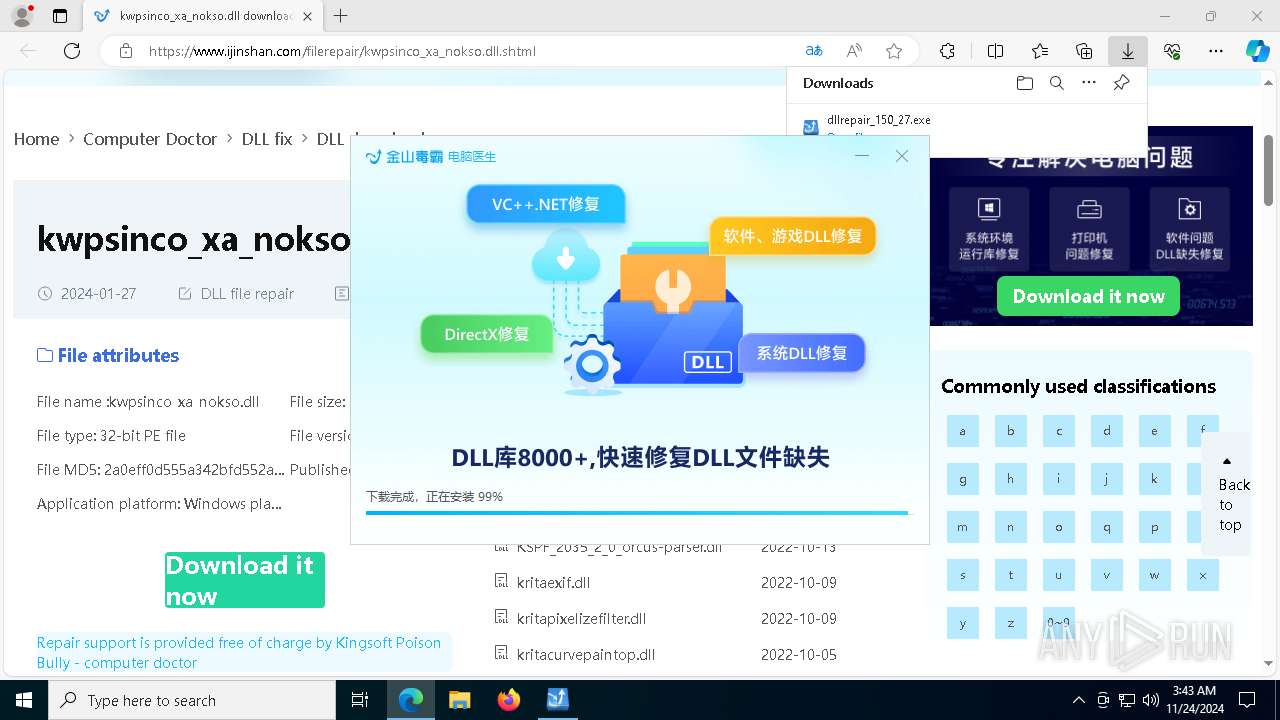Image resolution: width=1280 pixels, height=720 pixels.
Task: Open the profile avatar icon
Action: 22,16
